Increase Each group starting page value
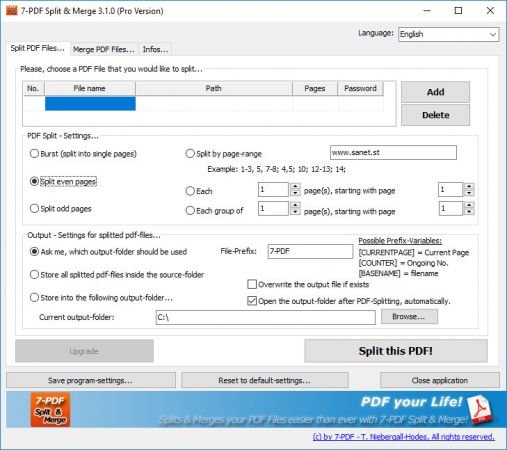Image resolution: width=507 pixels, height=450 pixels. [469, 205]
